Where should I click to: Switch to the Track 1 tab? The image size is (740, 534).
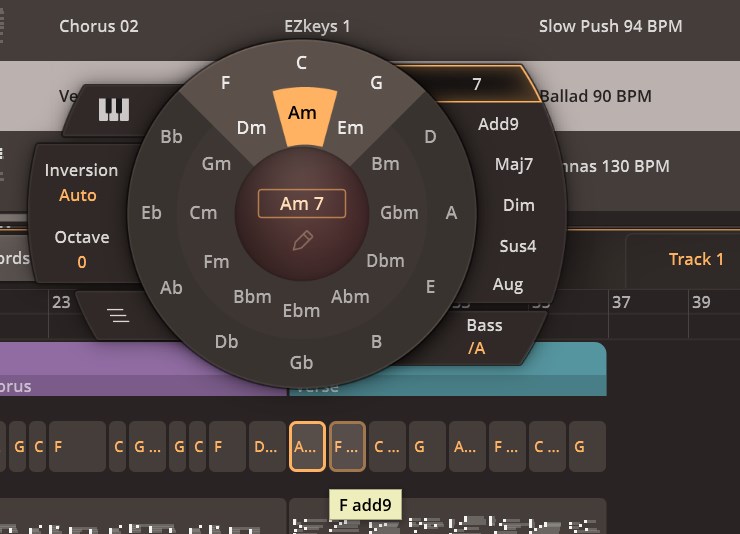[696, 259]
